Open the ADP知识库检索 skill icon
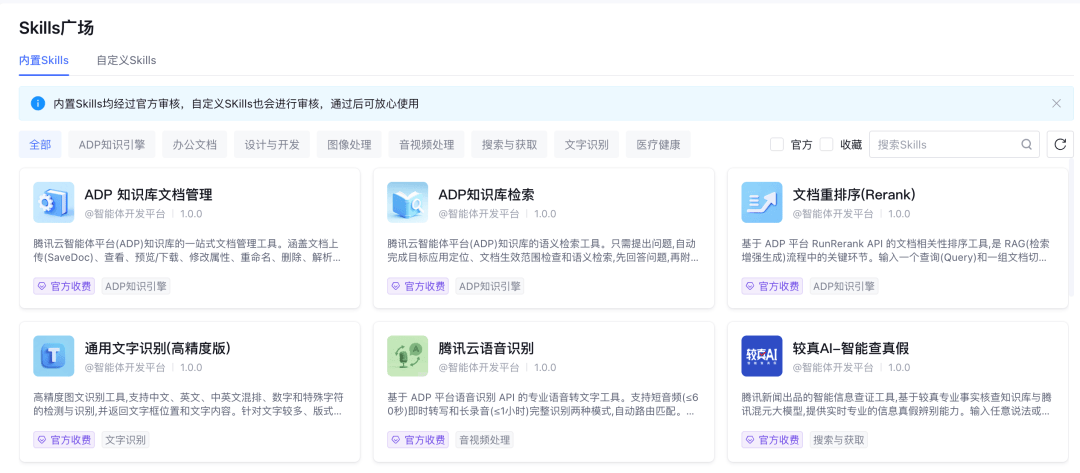This screenshot has height=473, width=1080. tap(408, 202)
